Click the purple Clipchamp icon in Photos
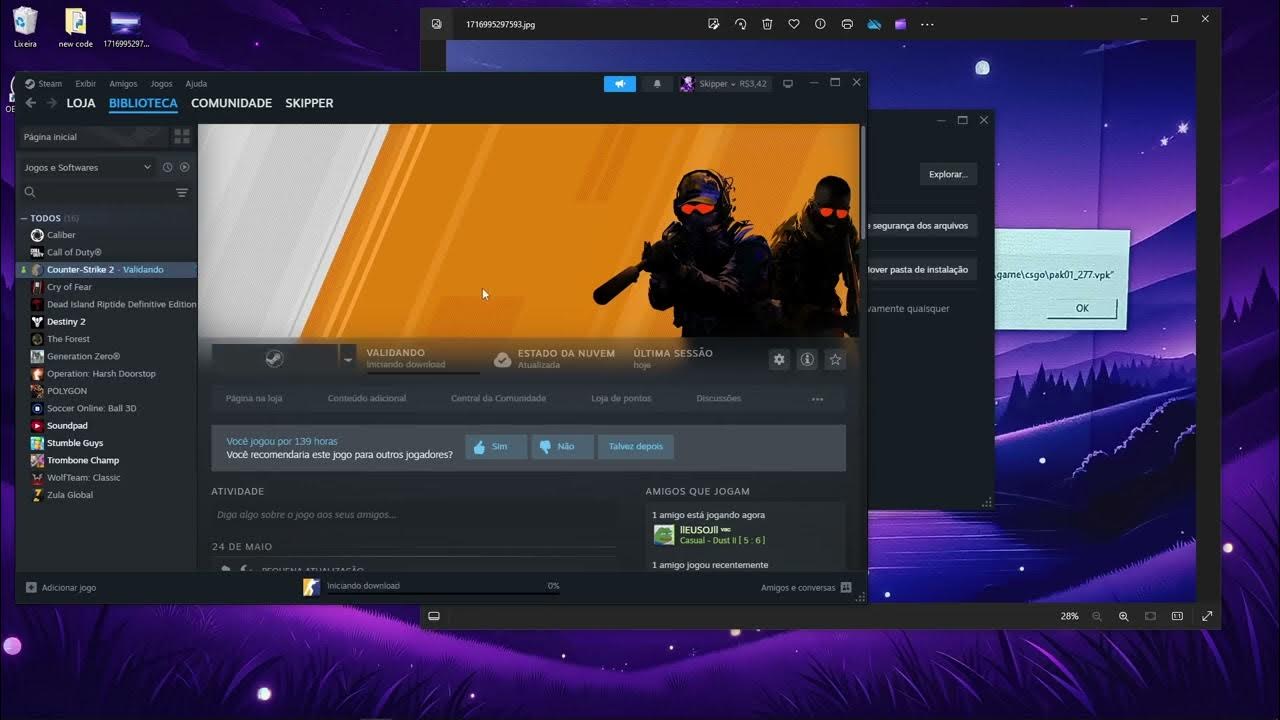Image resolution: width=1280 pixels, height=720 pixels. [x=900, y=24]
